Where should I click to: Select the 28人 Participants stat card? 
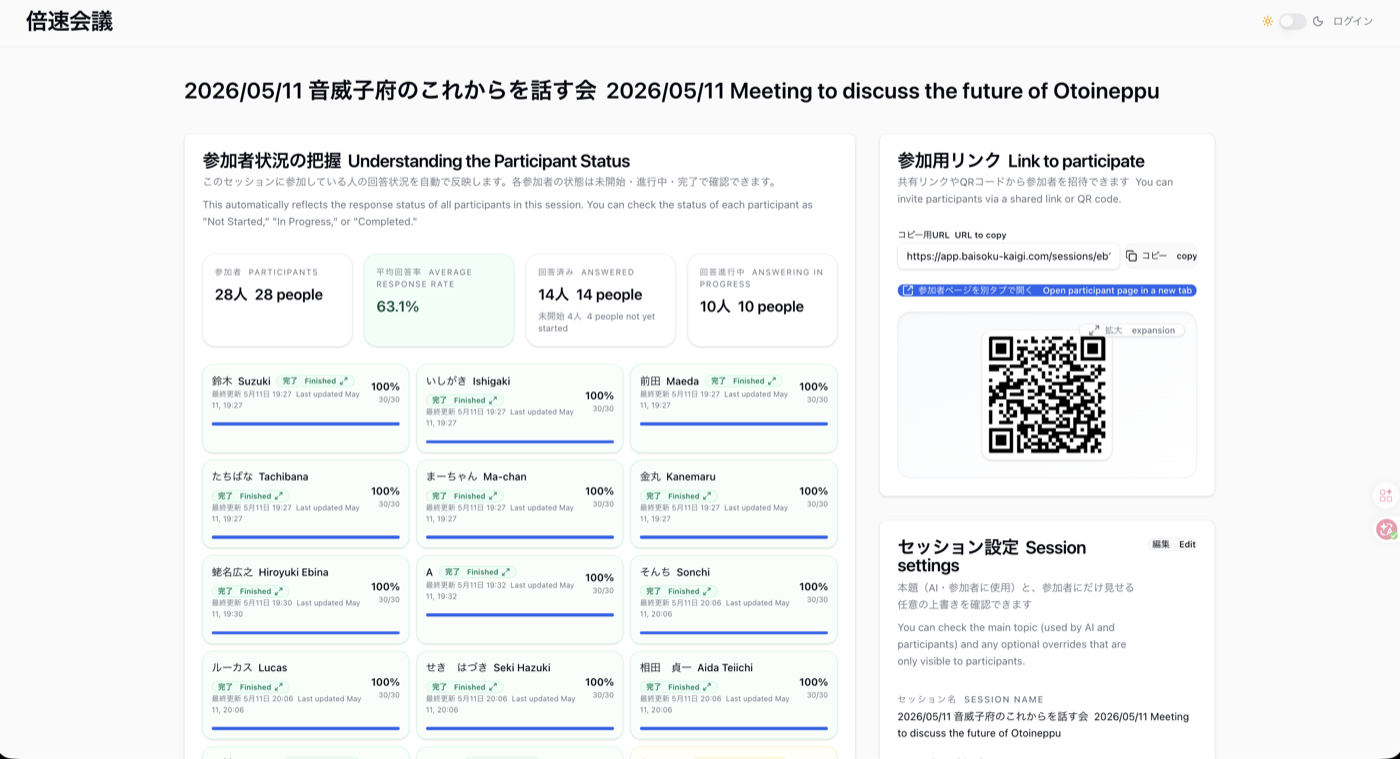click(277, 300)
